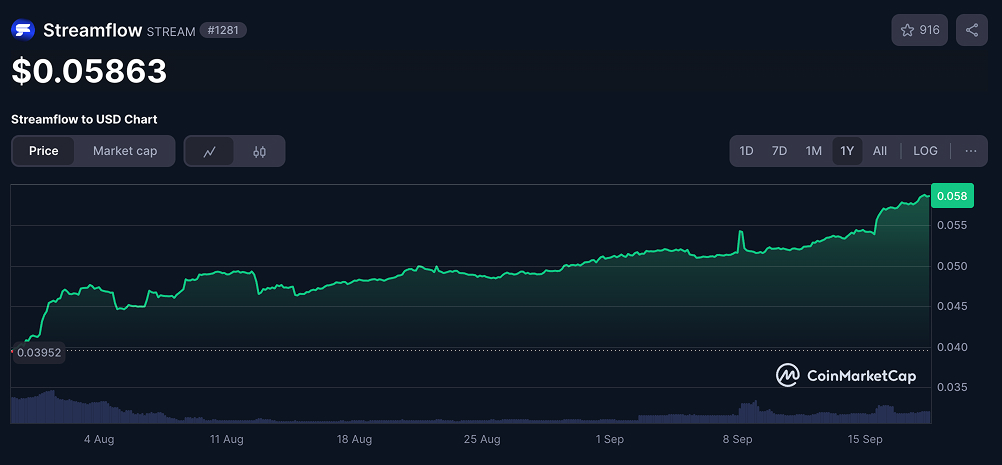Click the 0.058 current price tag
The image size is (1002, 465).
953,195
